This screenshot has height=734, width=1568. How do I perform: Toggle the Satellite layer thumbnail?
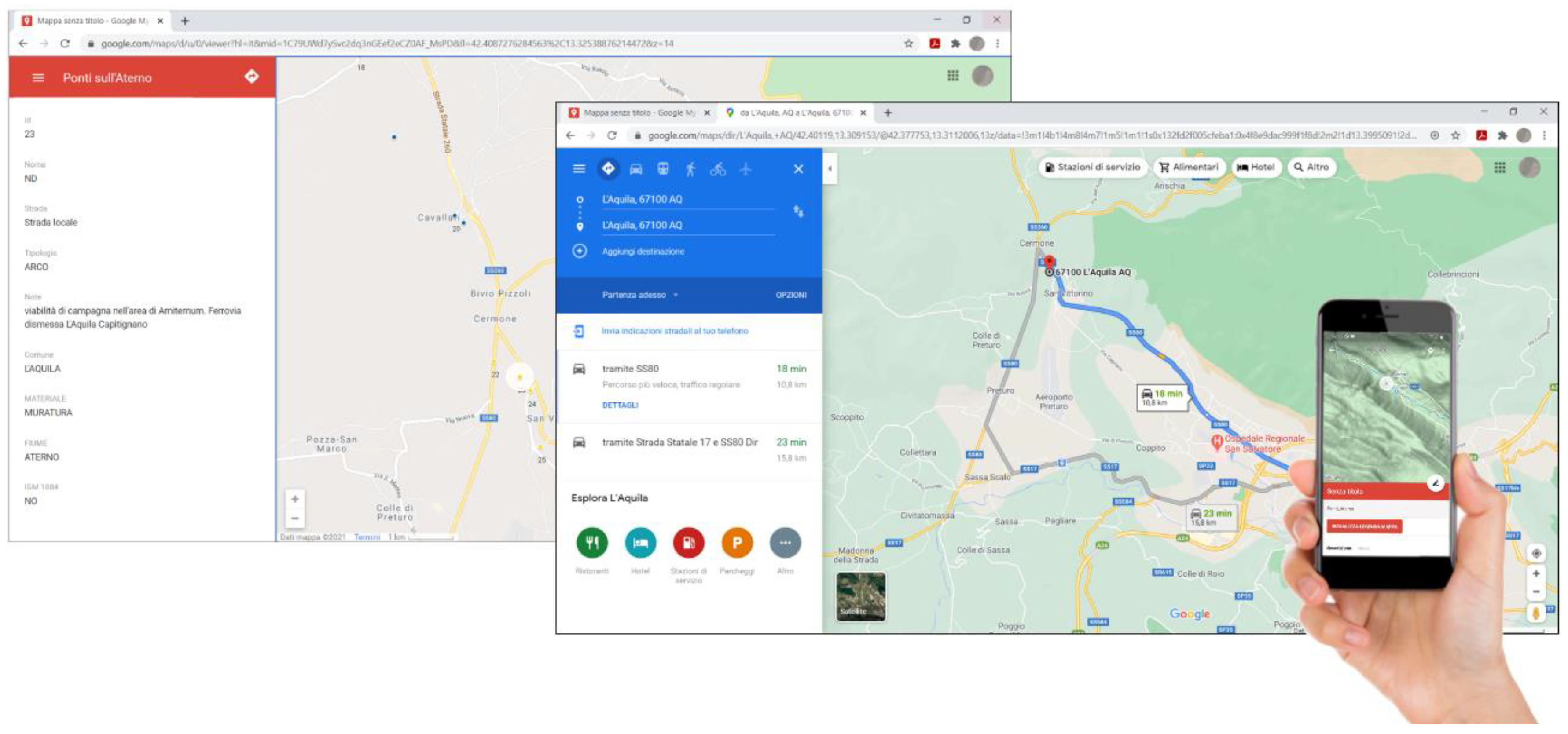click(x=860, y=596)
